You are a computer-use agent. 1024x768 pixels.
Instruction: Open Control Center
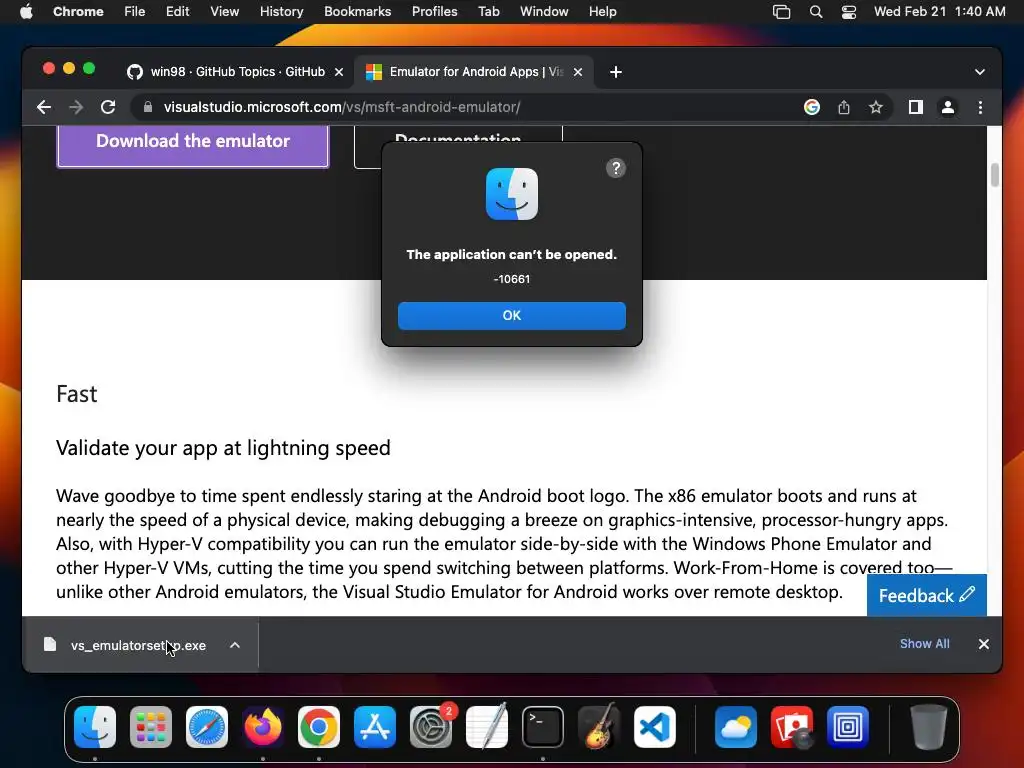click(x=848, y=12)
